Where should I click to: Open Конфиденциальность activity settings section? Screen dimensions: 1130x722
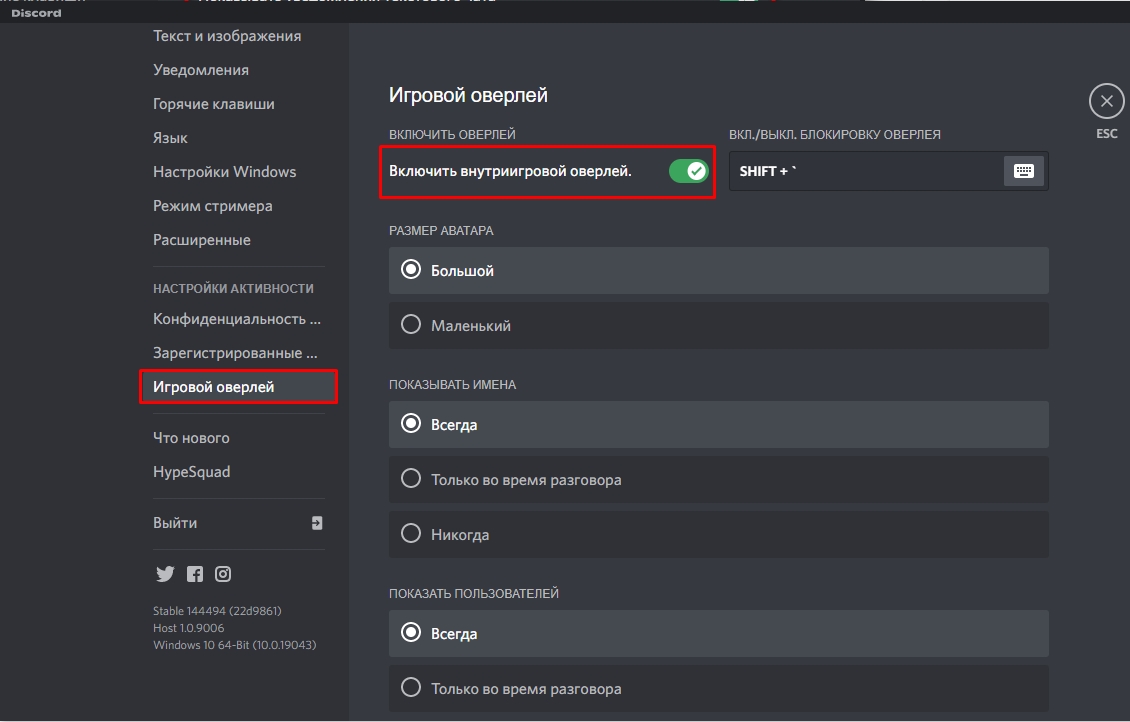click(x=236, y=318)
